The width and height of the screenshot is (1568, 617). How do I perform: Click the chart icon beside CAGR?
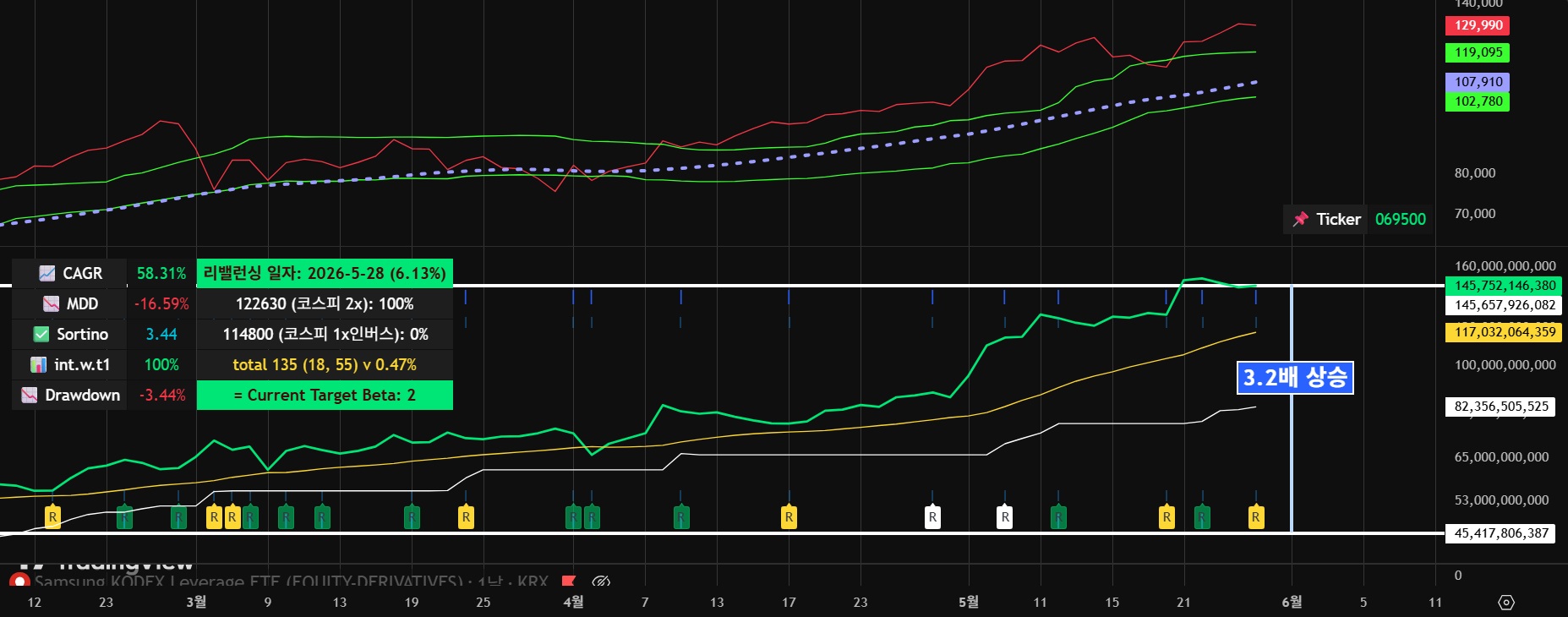47,273
